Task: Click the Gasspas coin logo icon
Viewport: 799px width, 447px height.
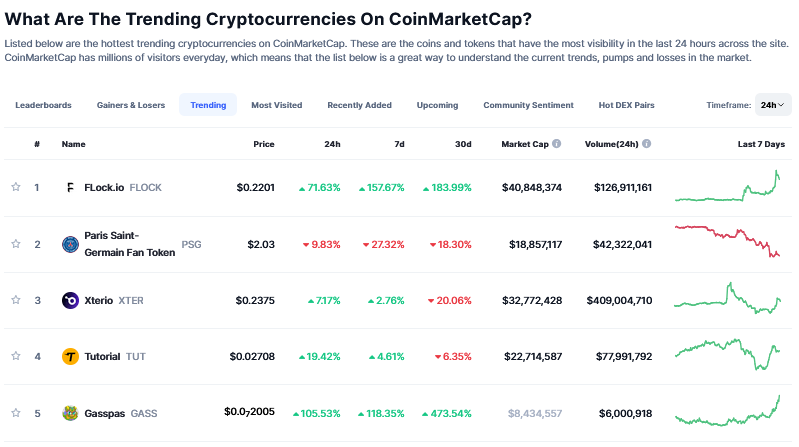Action: tap(70, 413)
